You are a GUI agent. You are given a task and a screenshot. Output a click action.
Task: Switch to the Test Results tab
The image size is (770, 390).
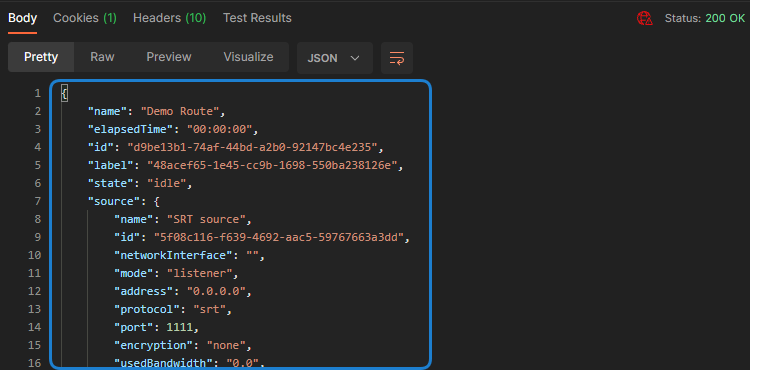pyautogui.click(x=257, y=18)
